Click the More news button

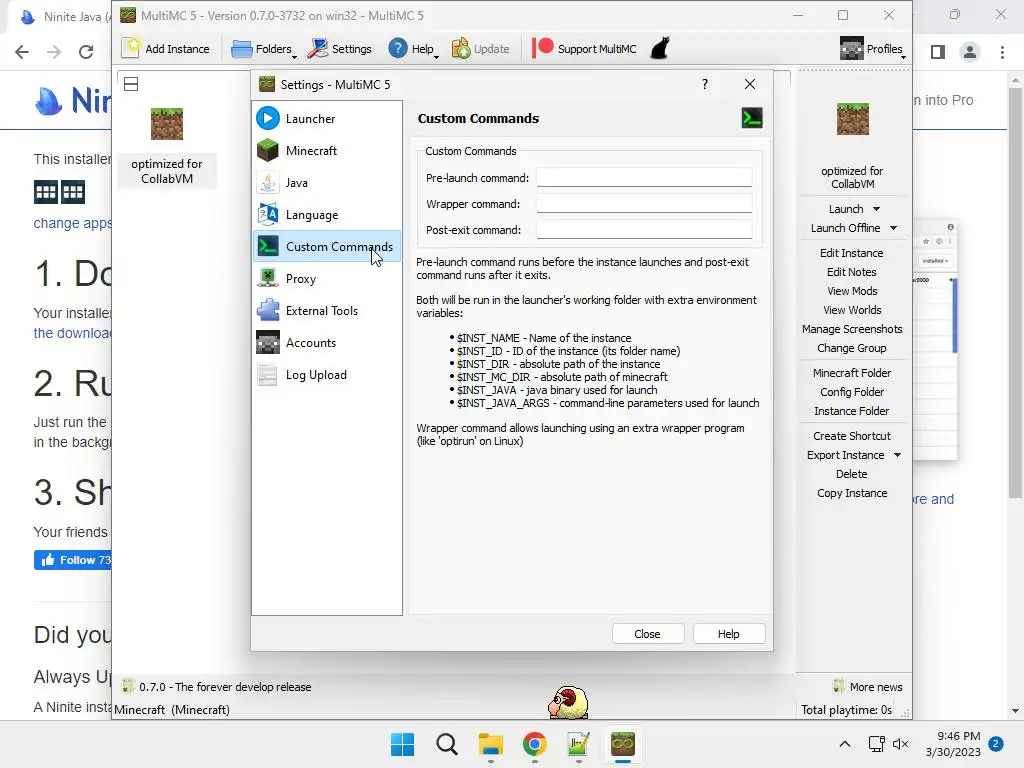tap(868, 686)
